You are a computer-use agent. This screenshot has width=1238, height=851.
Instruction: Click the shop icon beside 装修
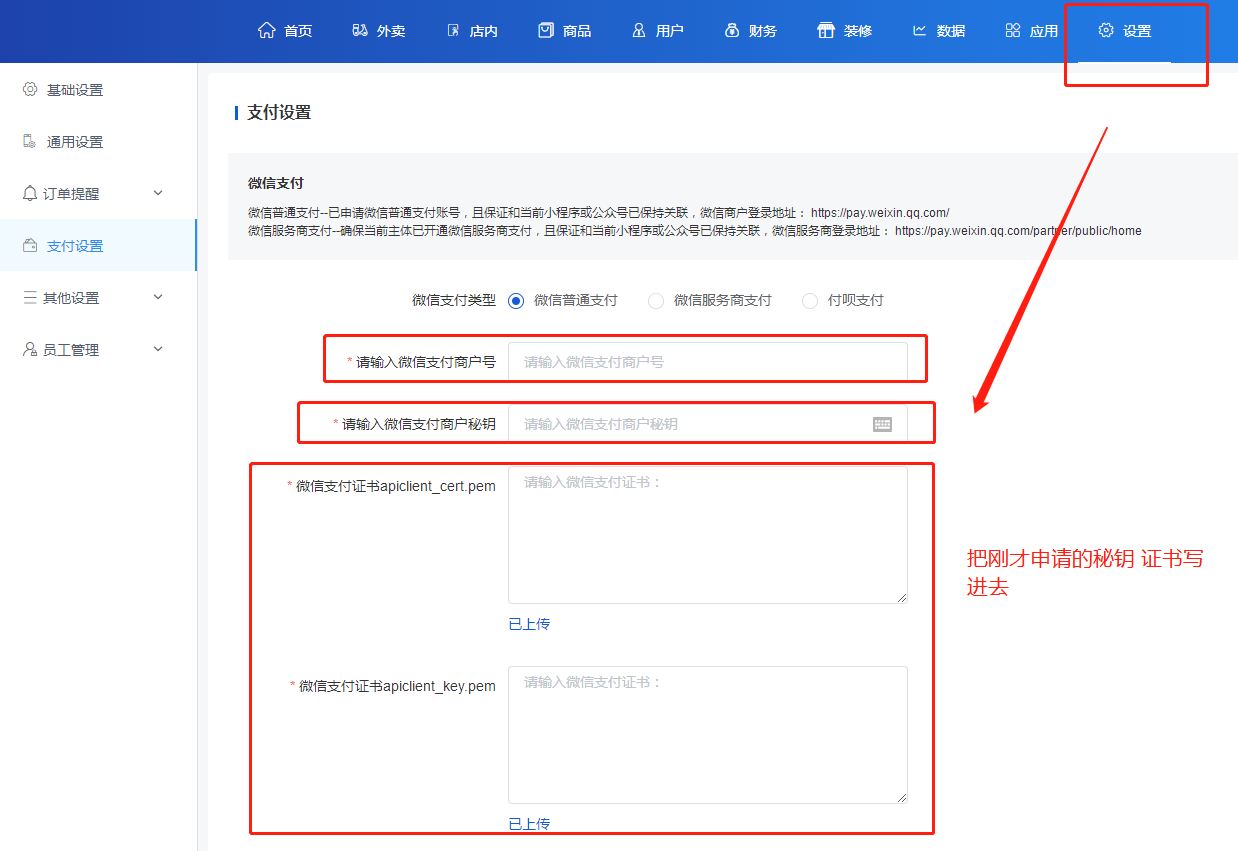click(825, 30)
